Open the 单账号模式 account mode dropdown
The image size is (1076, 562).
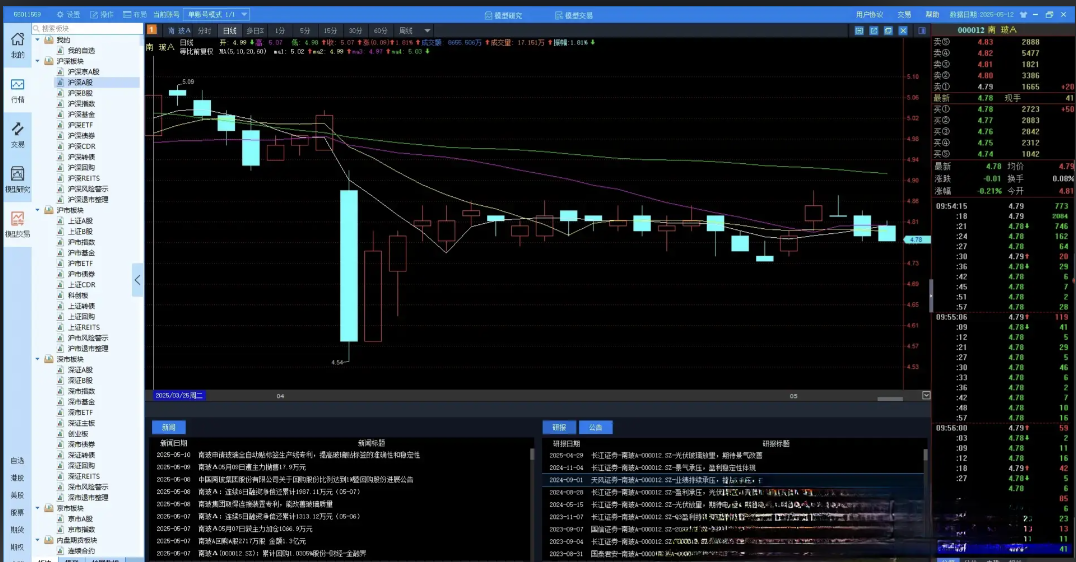pyautogui.click(x=218, y=15)
